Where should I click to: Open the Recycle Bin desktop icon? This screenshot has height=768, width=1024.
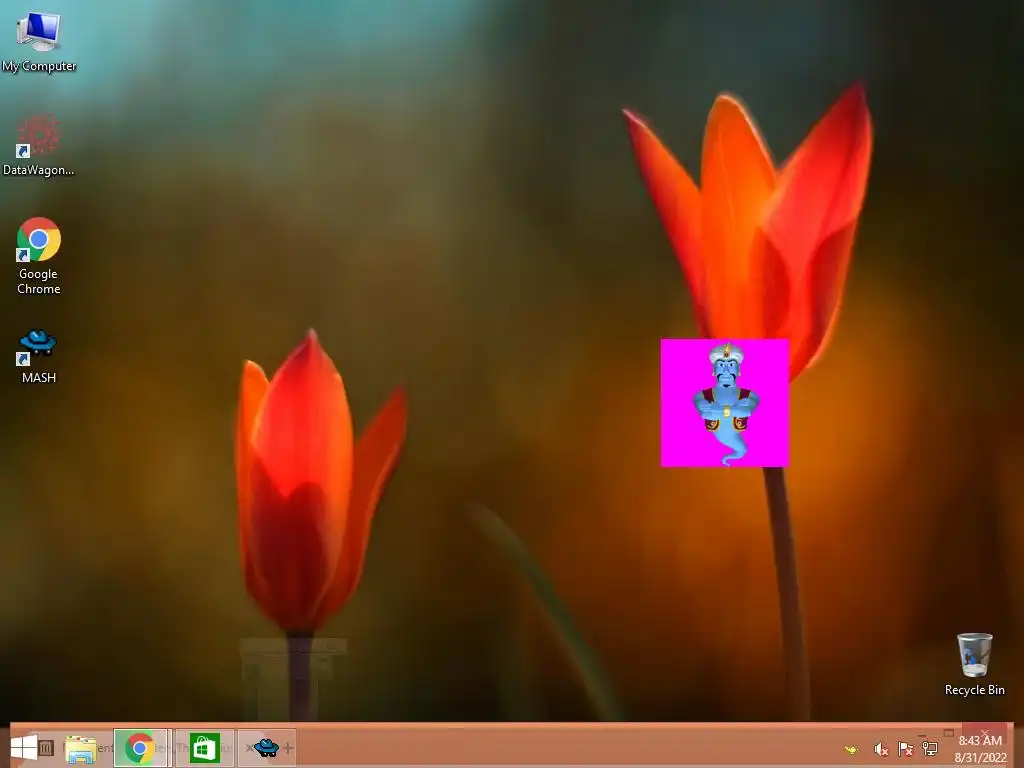[x=974, y=664]
